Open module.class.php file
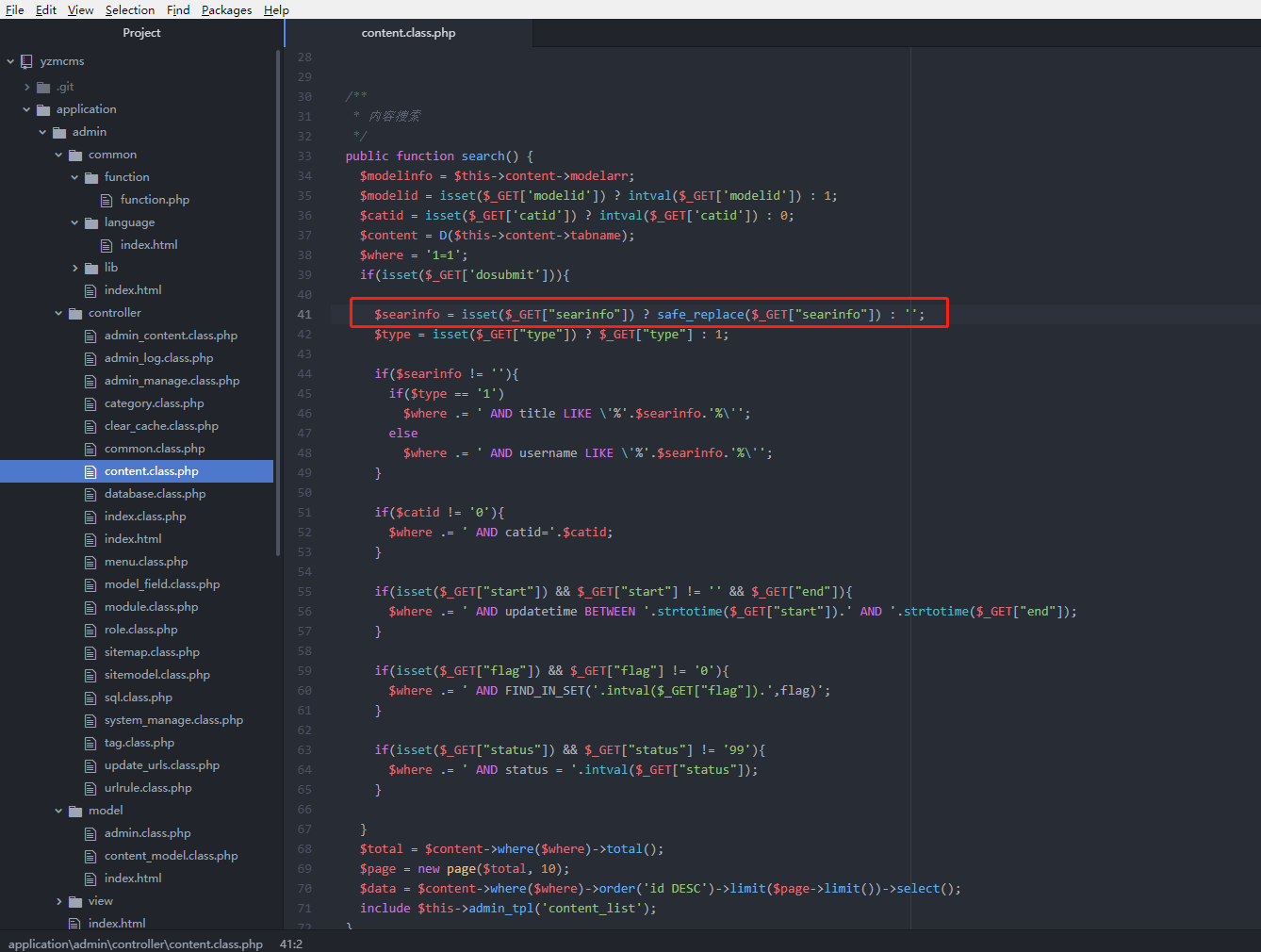 point(151,607)
